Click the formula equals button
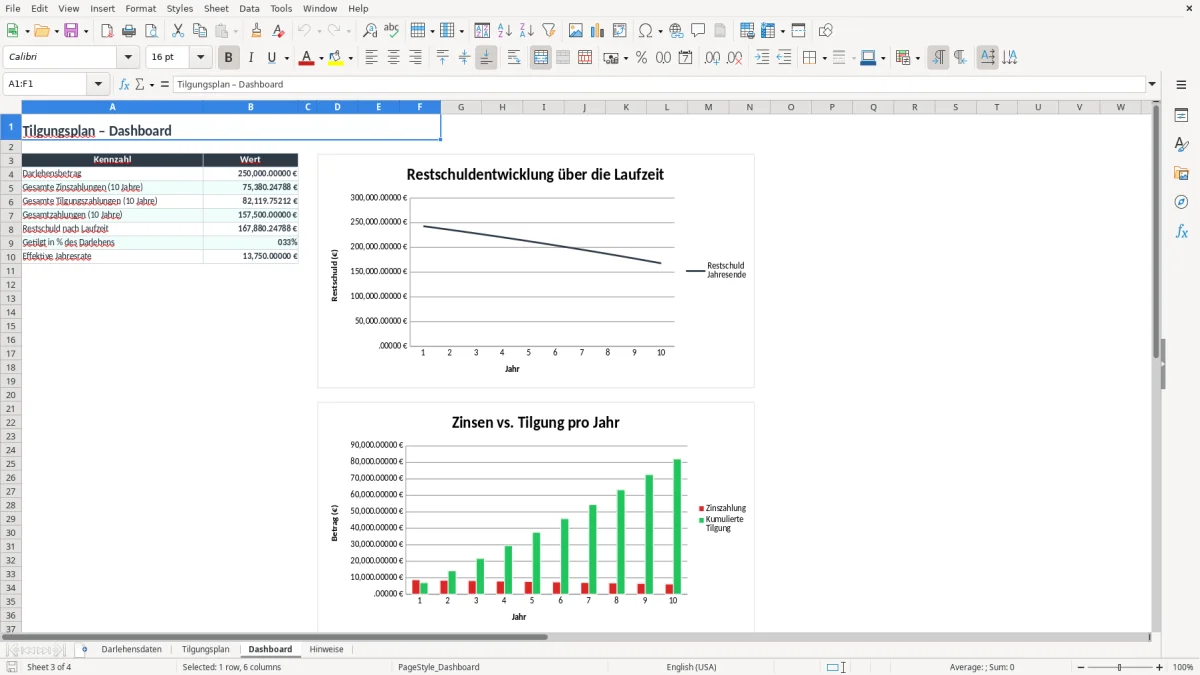 (x=165, y=85)
